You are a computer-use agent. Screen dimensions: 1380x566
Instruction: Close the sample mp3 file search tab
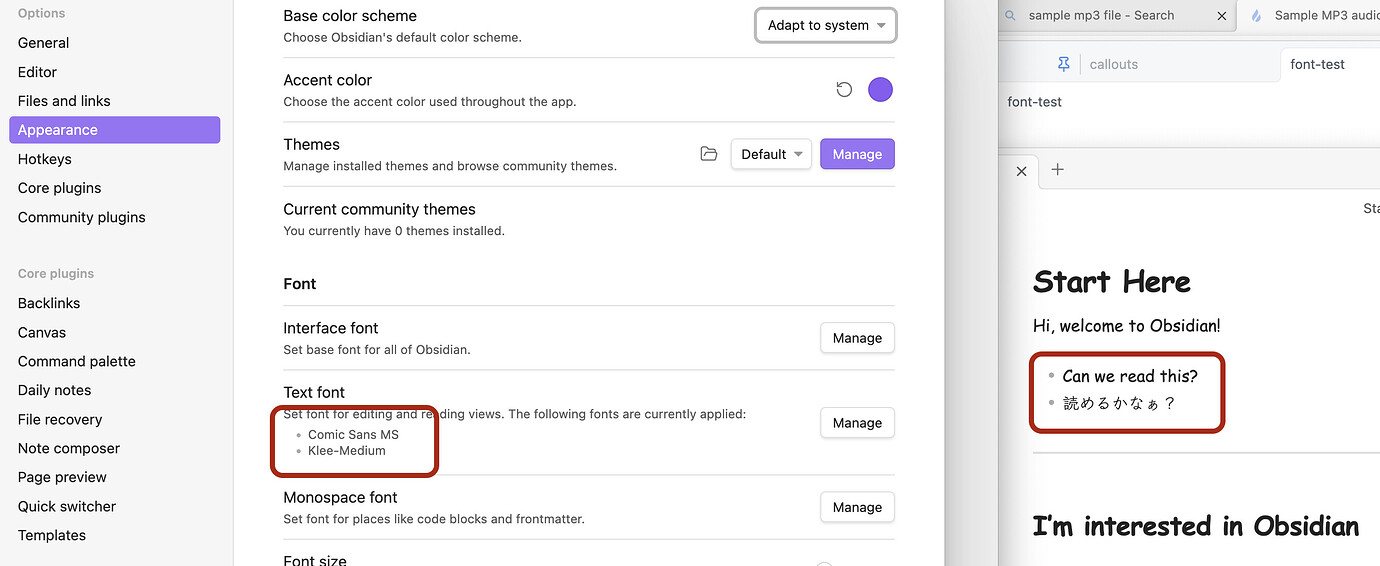coord(1221,16)
